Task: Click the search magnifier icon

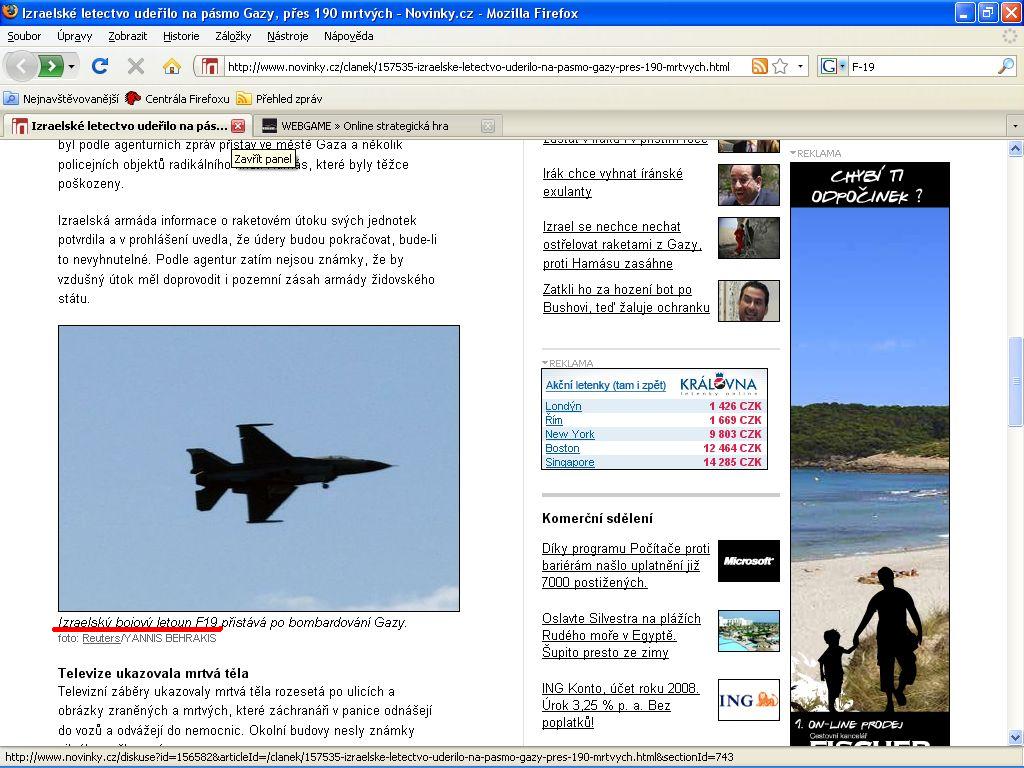Action: pyautogui.click(x=1006, y=66)
